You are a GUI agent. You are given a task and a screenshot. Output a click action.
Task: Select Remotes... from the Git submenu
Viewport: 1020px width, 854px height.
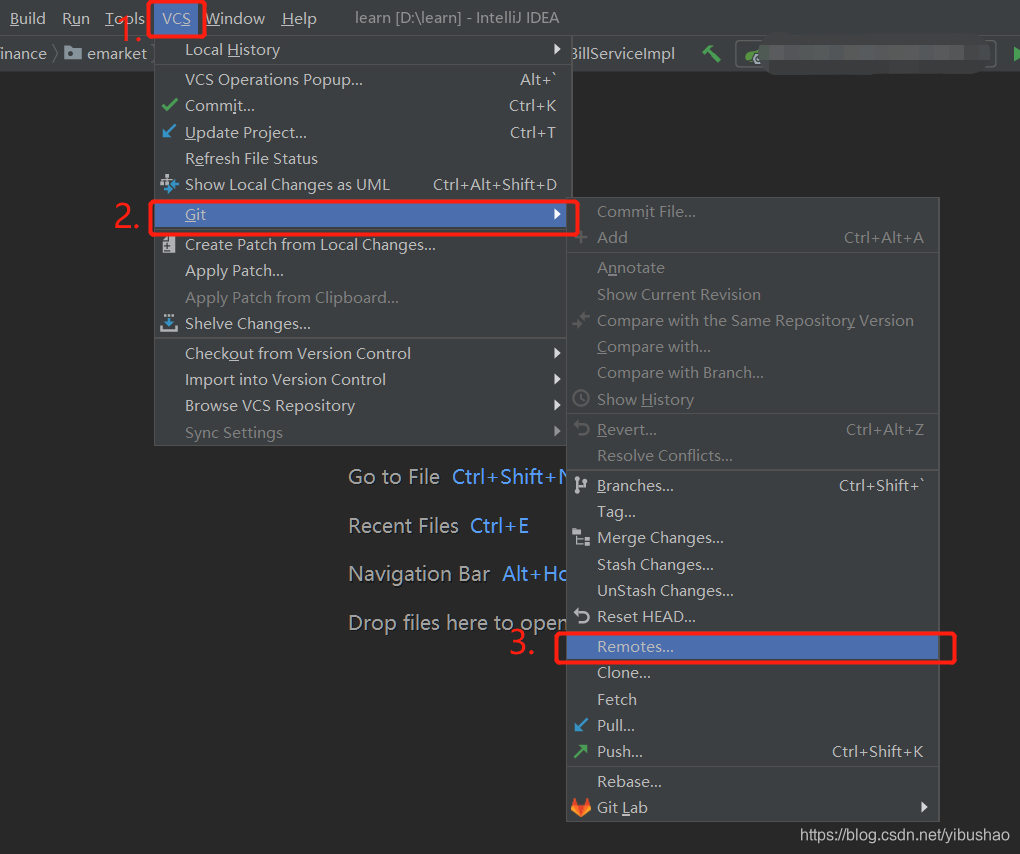(753, 647)
